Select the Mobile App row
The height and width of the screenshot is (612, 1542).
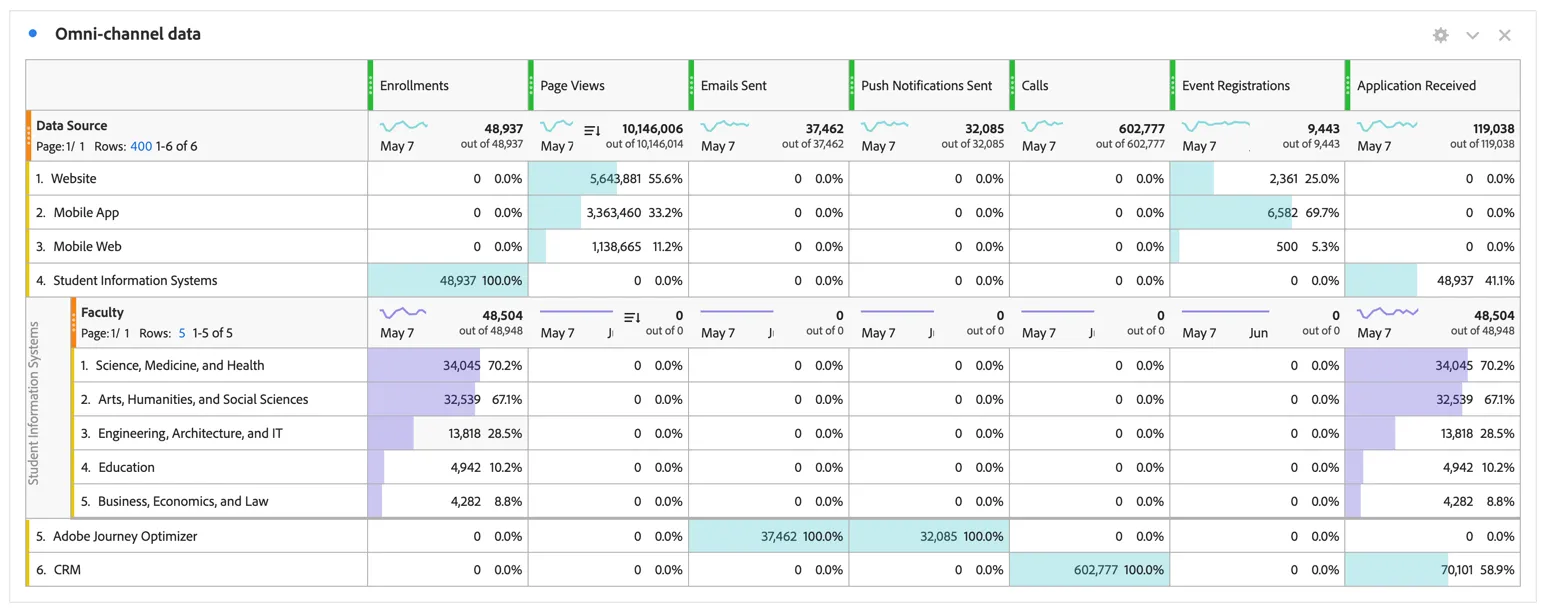point(197,212)
